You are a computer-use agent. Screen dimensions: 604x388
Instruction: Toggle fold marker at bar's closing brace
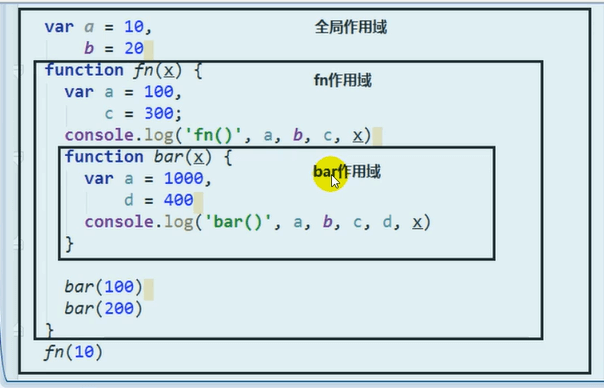click(x=18, y=244)
